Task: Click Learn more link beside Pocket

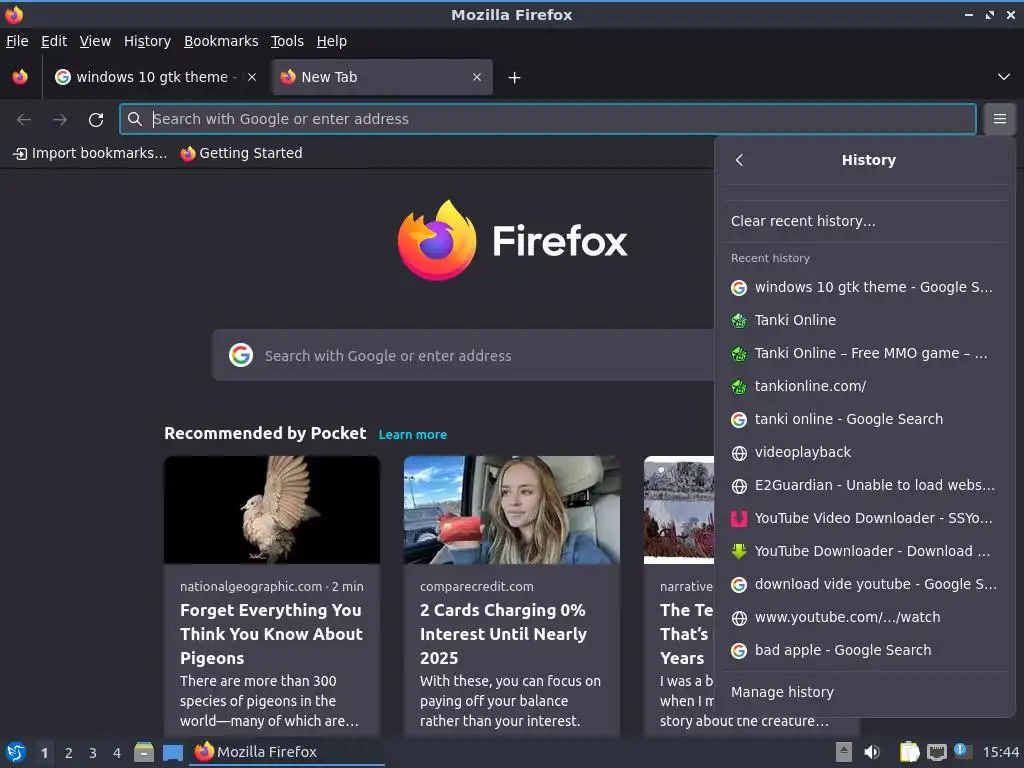Action: click(x=413, y=435)
